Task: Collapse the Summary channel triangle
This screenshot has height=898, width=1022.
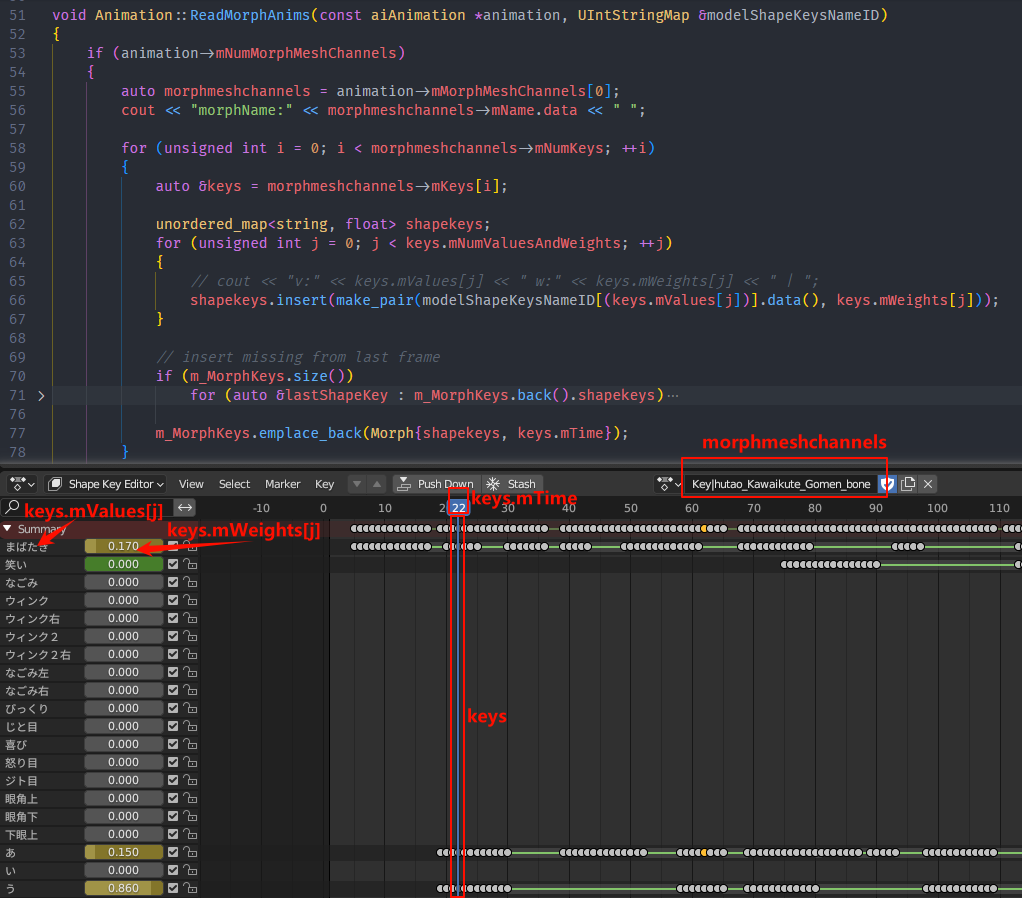Action: pos(8,528)
